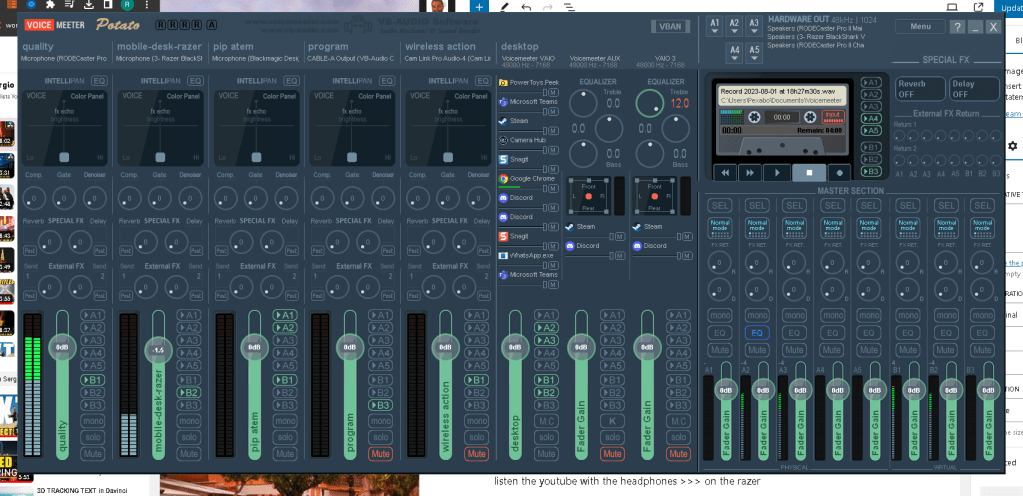Rewind the cassette recorder
Viewport: 1023px width, 496px height.
[x=725, y=173]
